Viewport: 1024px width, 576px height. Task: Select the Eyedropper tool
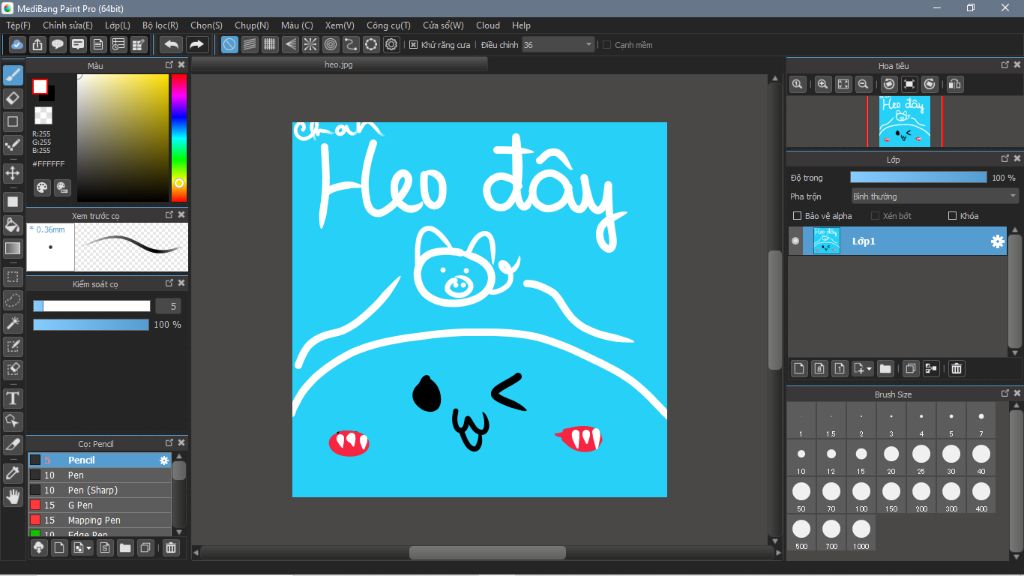[12, 473]
